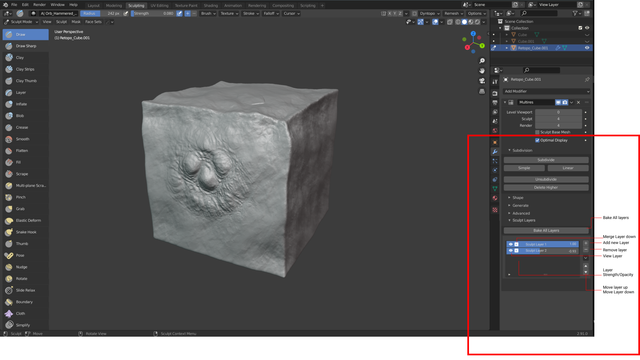The image size is (640, 360).
Task: Select the Inflate brush
Action: pos(25,104)
